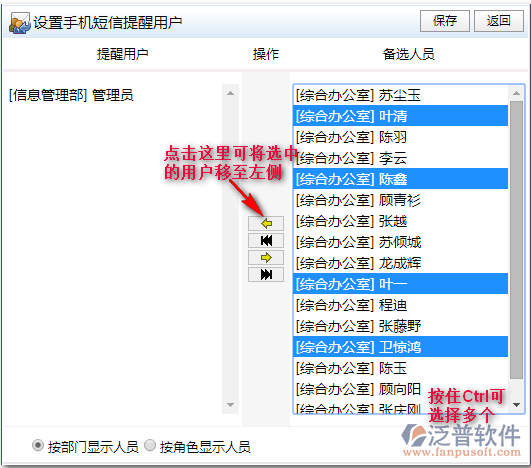Click the move-all-left double arrow button

[266, 240]
